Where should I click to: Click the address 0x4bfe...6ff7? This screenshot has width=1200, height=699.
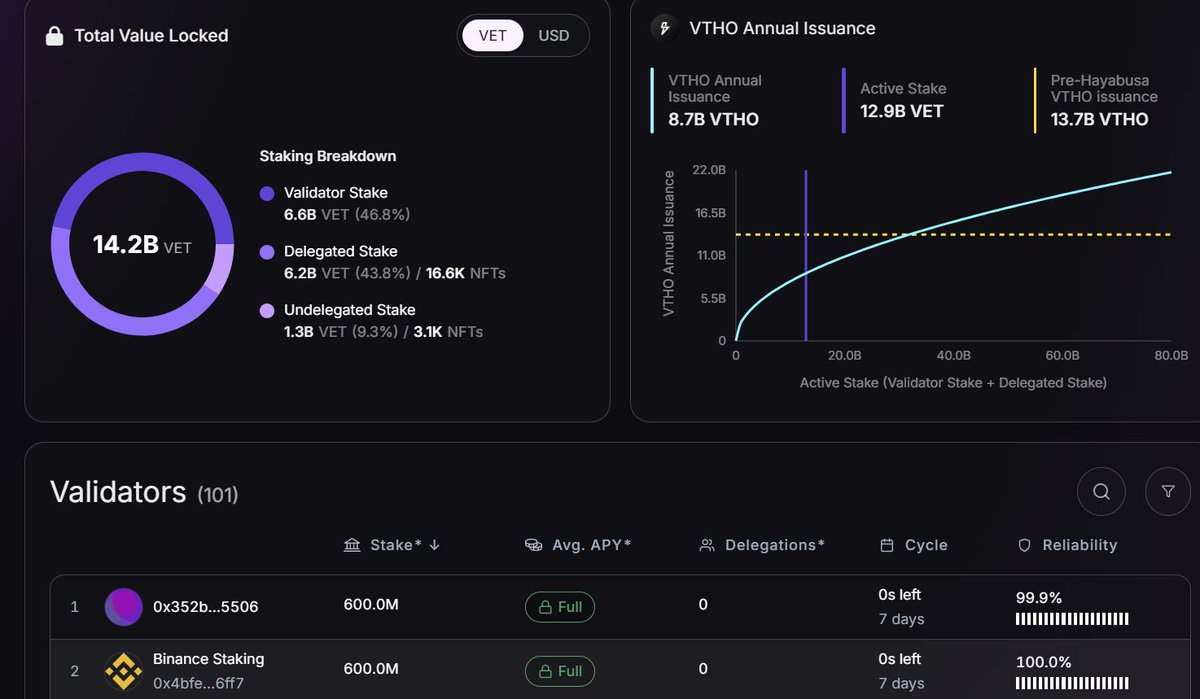[198, 683]
